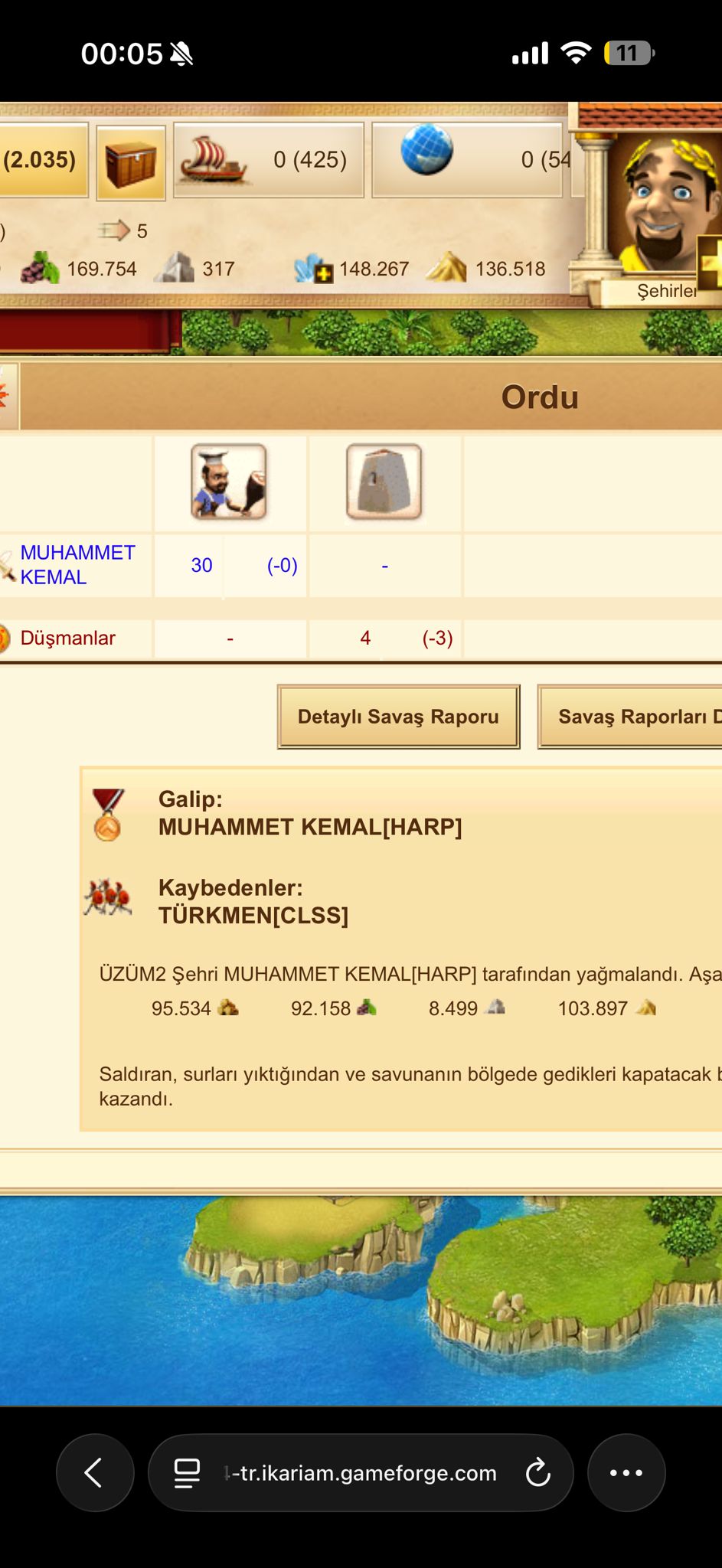This screenshot has width=722, height=1568.
Task: Click the looted wine icon beside 92.158
Action: [367, 1008]
